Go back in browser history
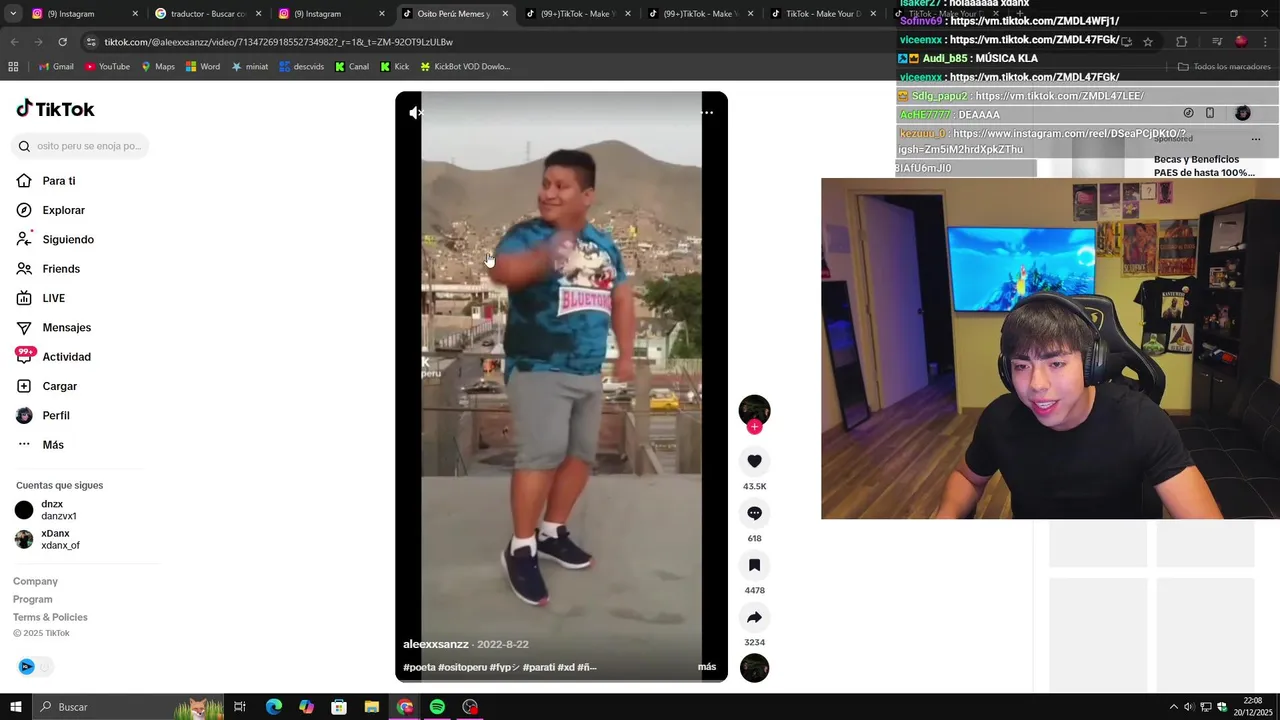The image size is (1280, 720). [14, 42]
